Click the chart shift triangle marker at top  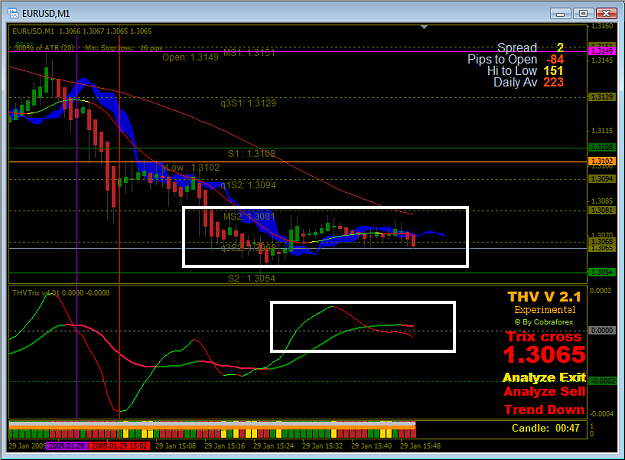[x=424, y=27]
